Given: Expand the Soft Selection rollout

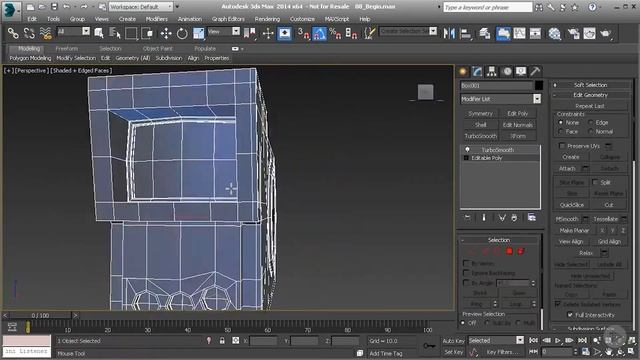Looking at the screenshot, I should tap(590, 85).
